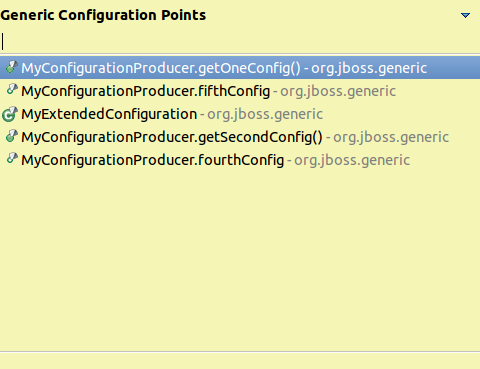
Task: Click the fifthConfig producer field icon
Action: click(12, 90)
